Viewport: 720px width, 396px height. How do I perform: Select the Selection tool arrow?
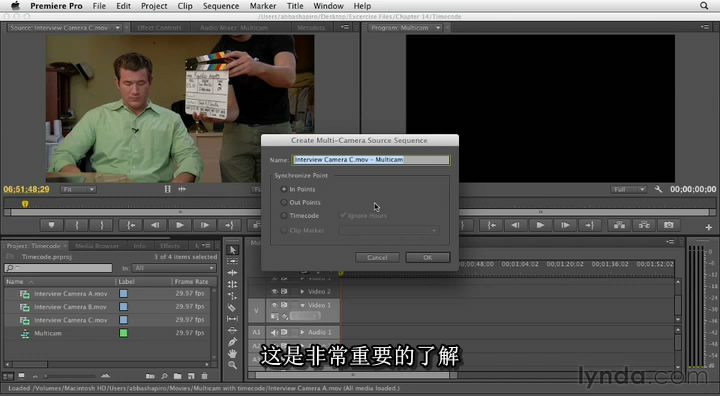[233, 250]
